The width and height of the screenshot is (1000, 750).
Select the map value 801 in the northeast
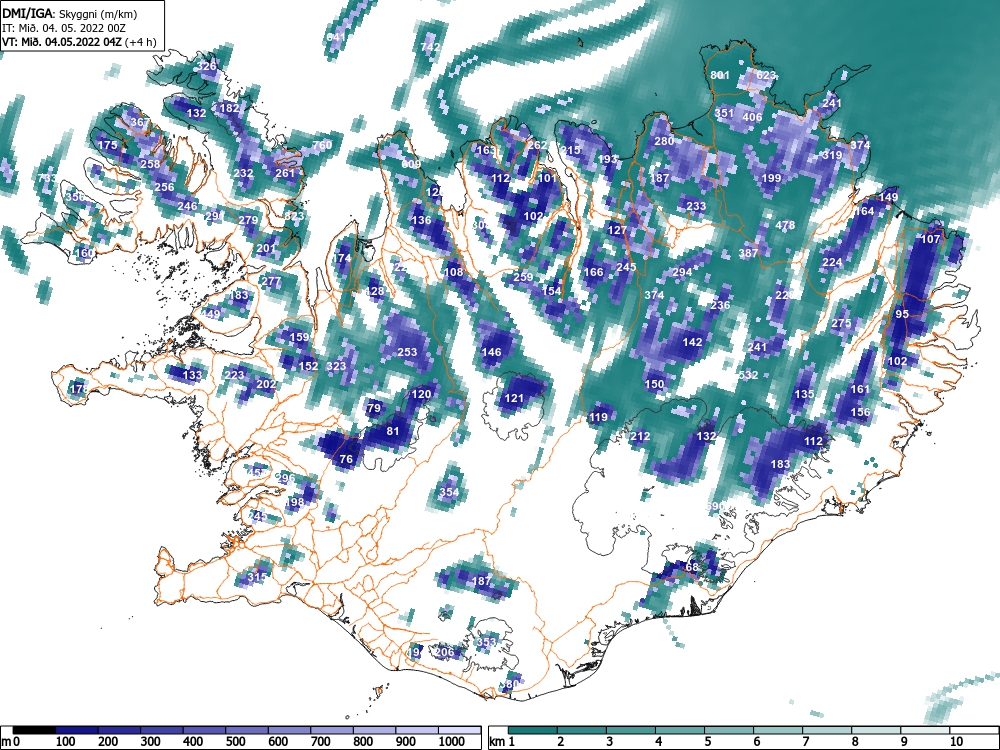coord(720,75)
